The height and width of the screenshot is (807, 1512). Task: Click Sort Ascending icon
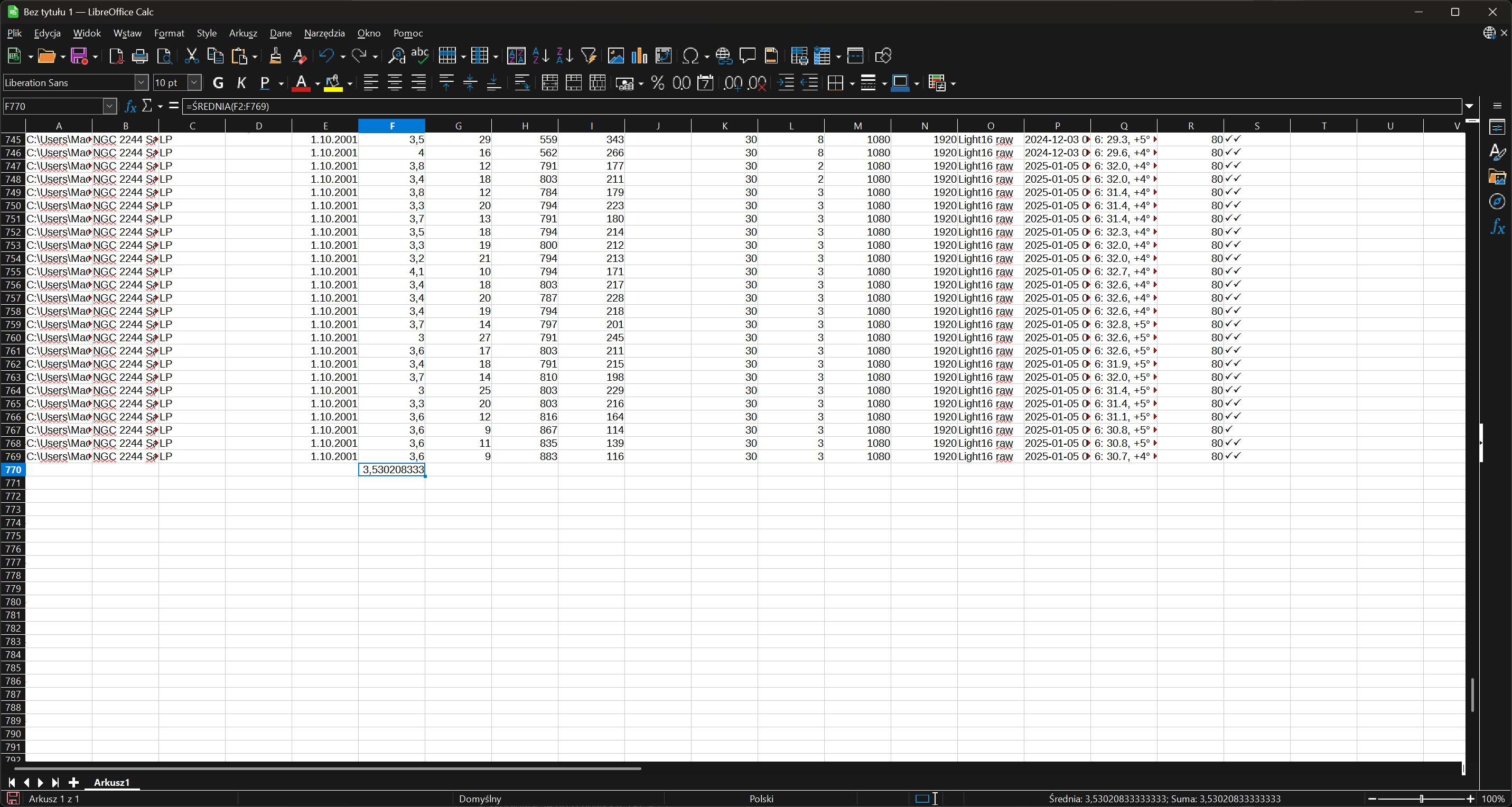[540, 57]
